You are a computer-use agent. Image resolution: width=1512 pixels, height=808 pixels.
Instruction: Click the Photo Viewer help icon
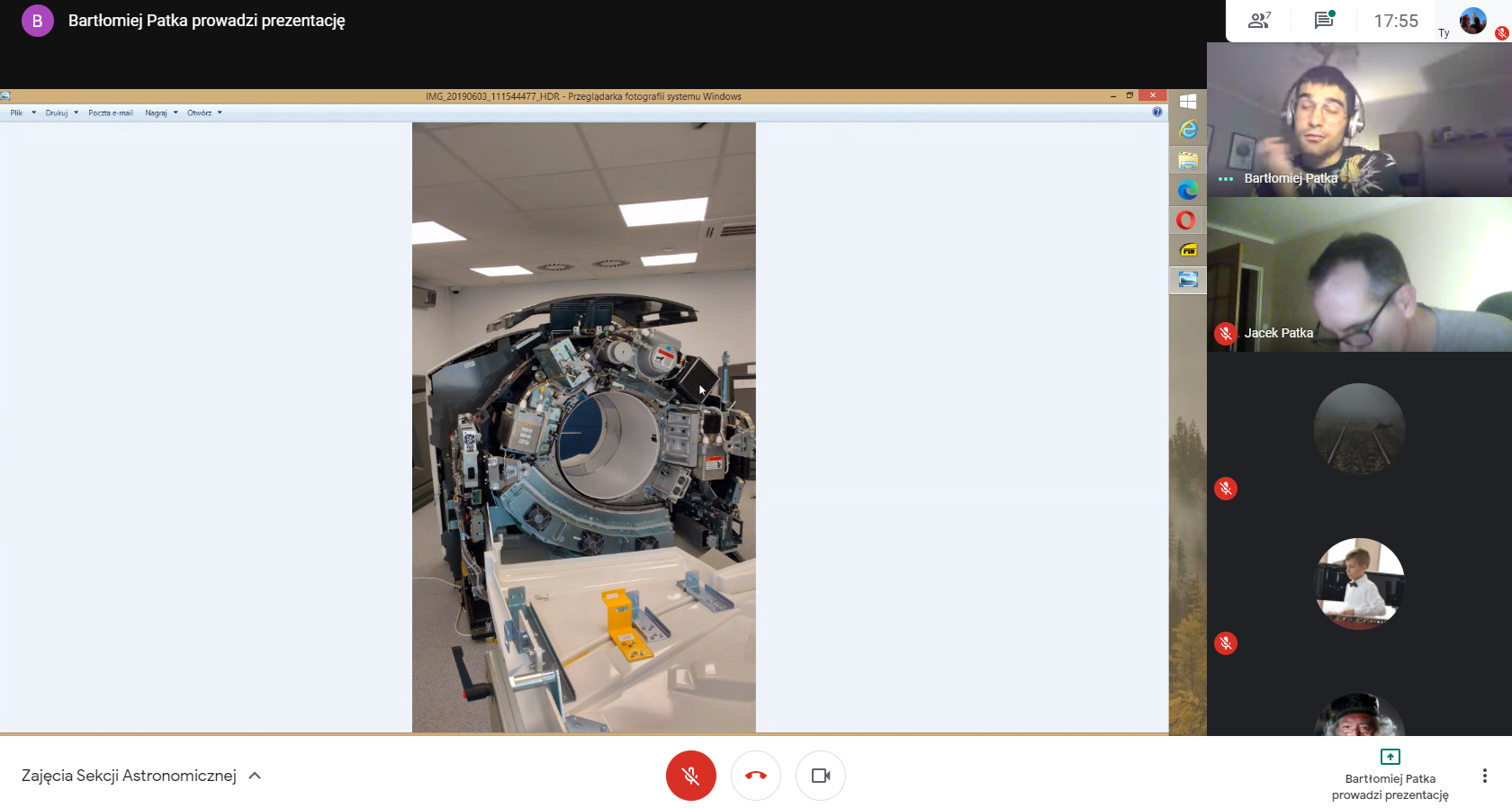[1157, 112]
